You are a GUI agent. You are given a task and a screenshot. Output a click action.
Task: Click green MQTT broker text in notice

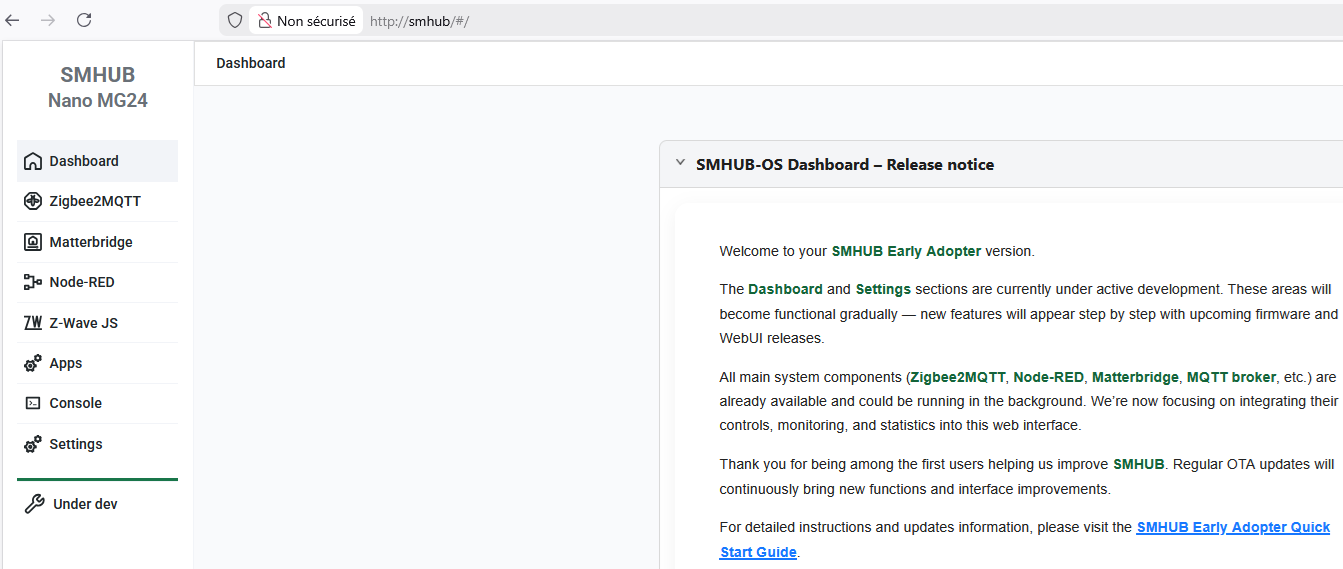pyautogui.click(x=1231, y=377)
